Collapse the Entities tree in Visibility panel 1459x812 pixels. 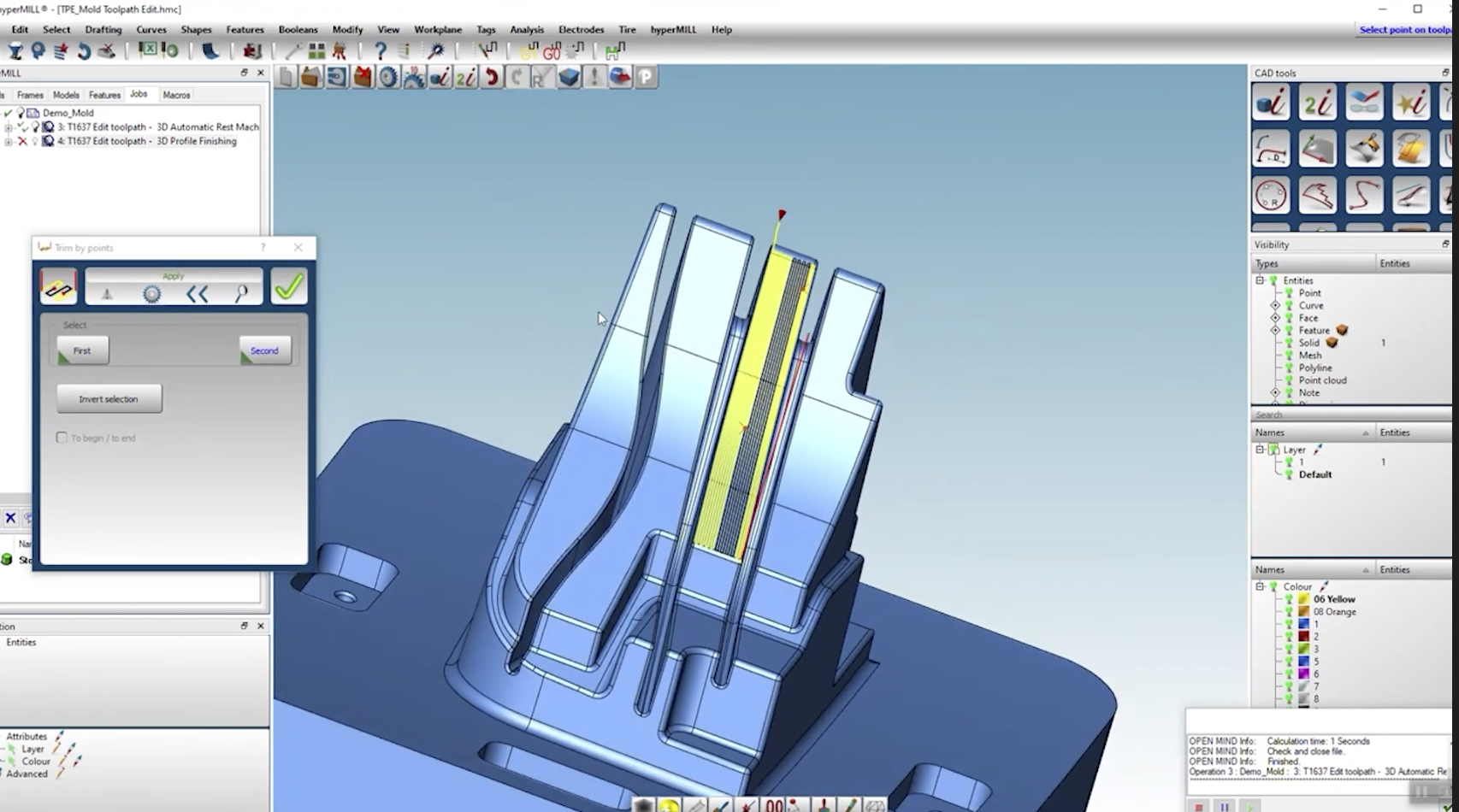1260,280
